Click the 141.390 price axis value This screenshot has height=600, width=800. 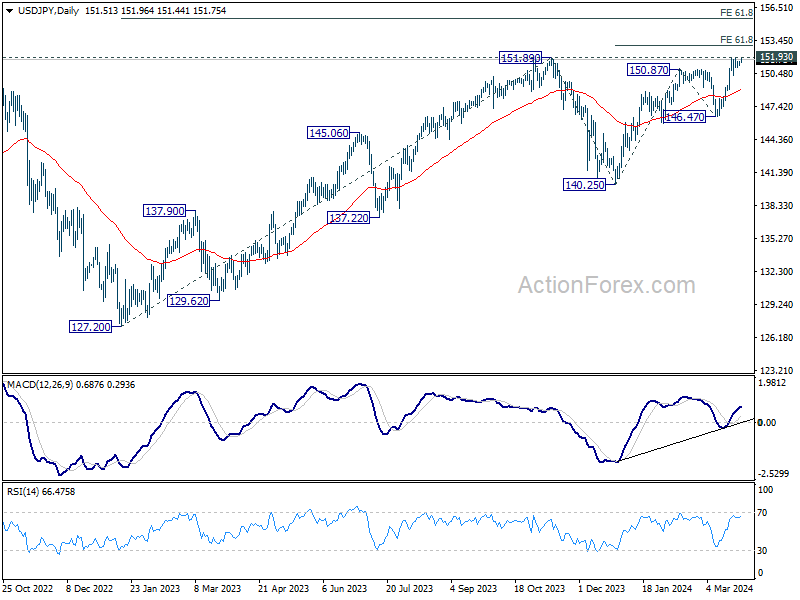tap(777, 172)
